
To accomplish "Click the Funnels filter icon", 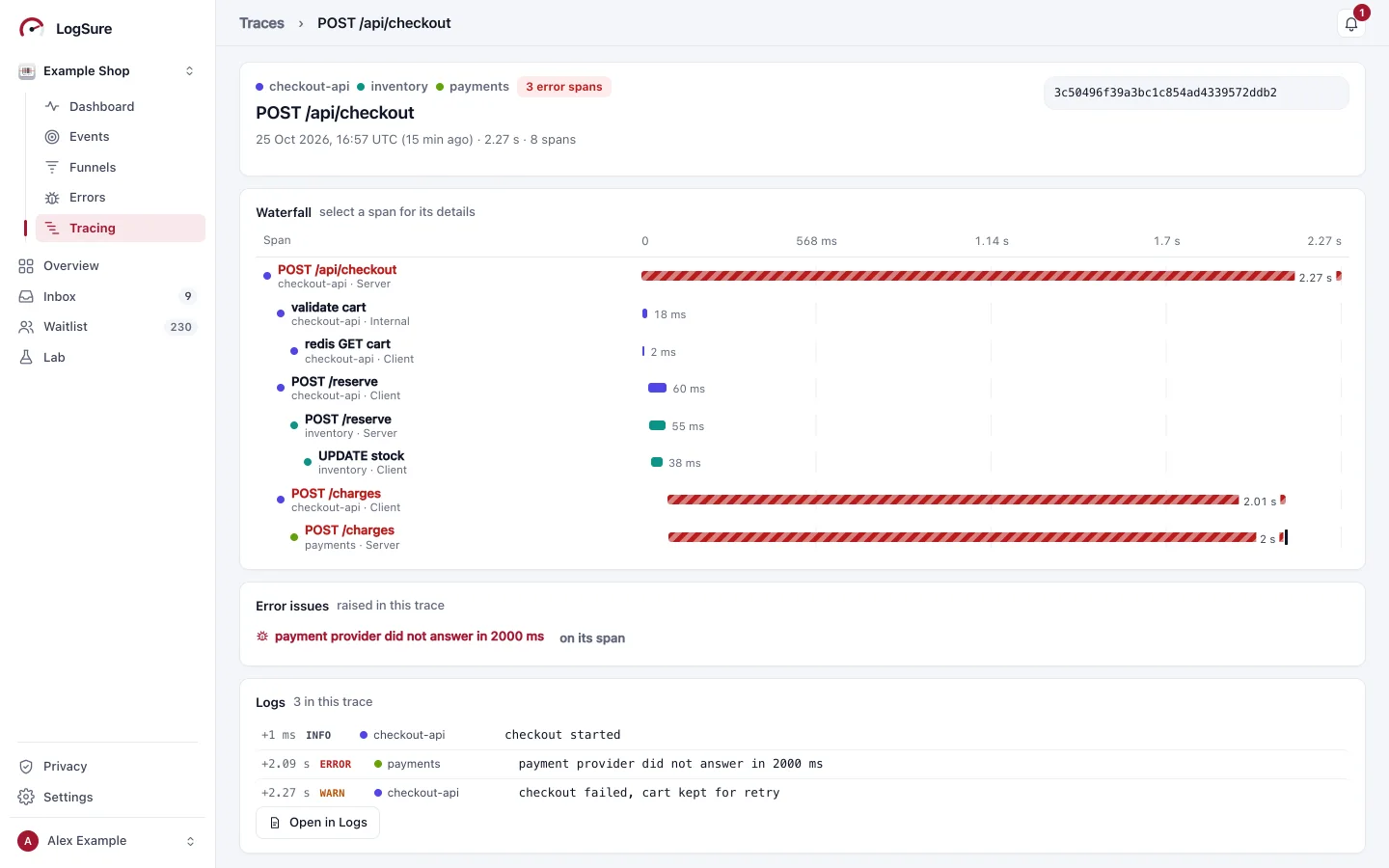I will coord(52,167).
